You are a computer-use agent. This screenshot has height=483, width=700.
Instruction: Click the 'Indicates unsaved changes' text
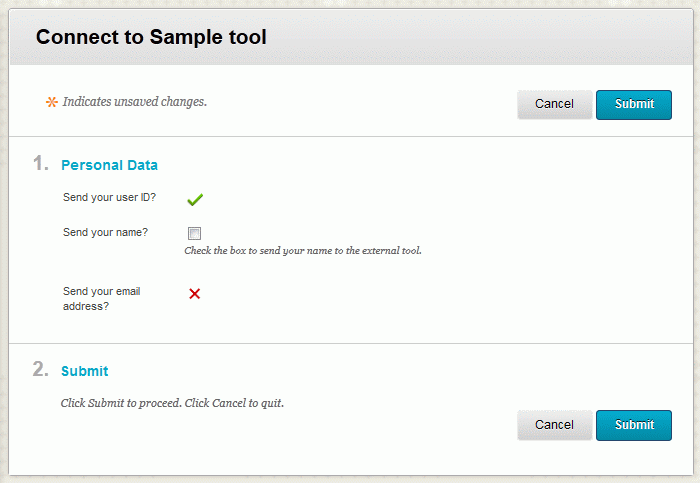pos(134,102)
